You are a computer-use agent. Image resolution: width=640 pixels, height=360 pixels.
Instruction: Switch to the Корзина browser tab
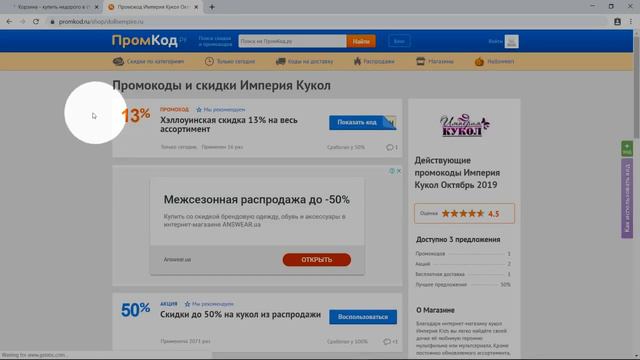coord(53,7)
